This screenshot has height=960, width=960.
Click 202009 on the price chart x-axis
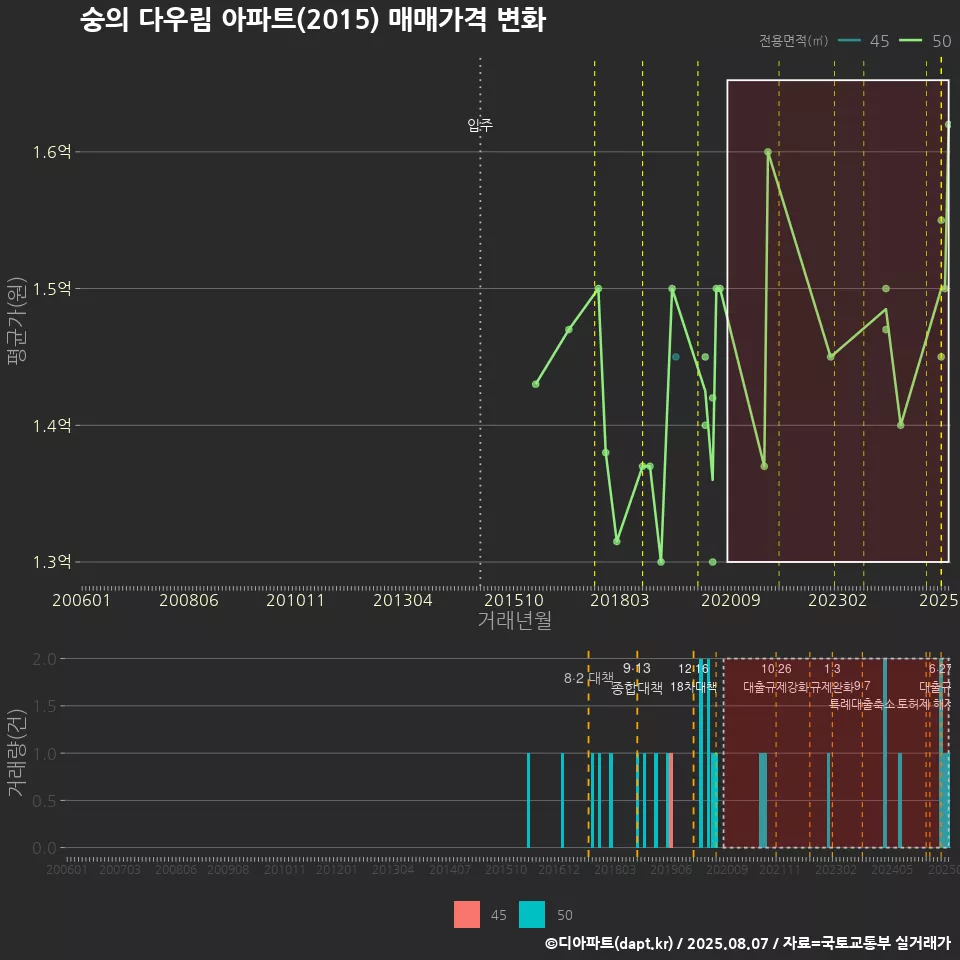[x=730, y=600]
